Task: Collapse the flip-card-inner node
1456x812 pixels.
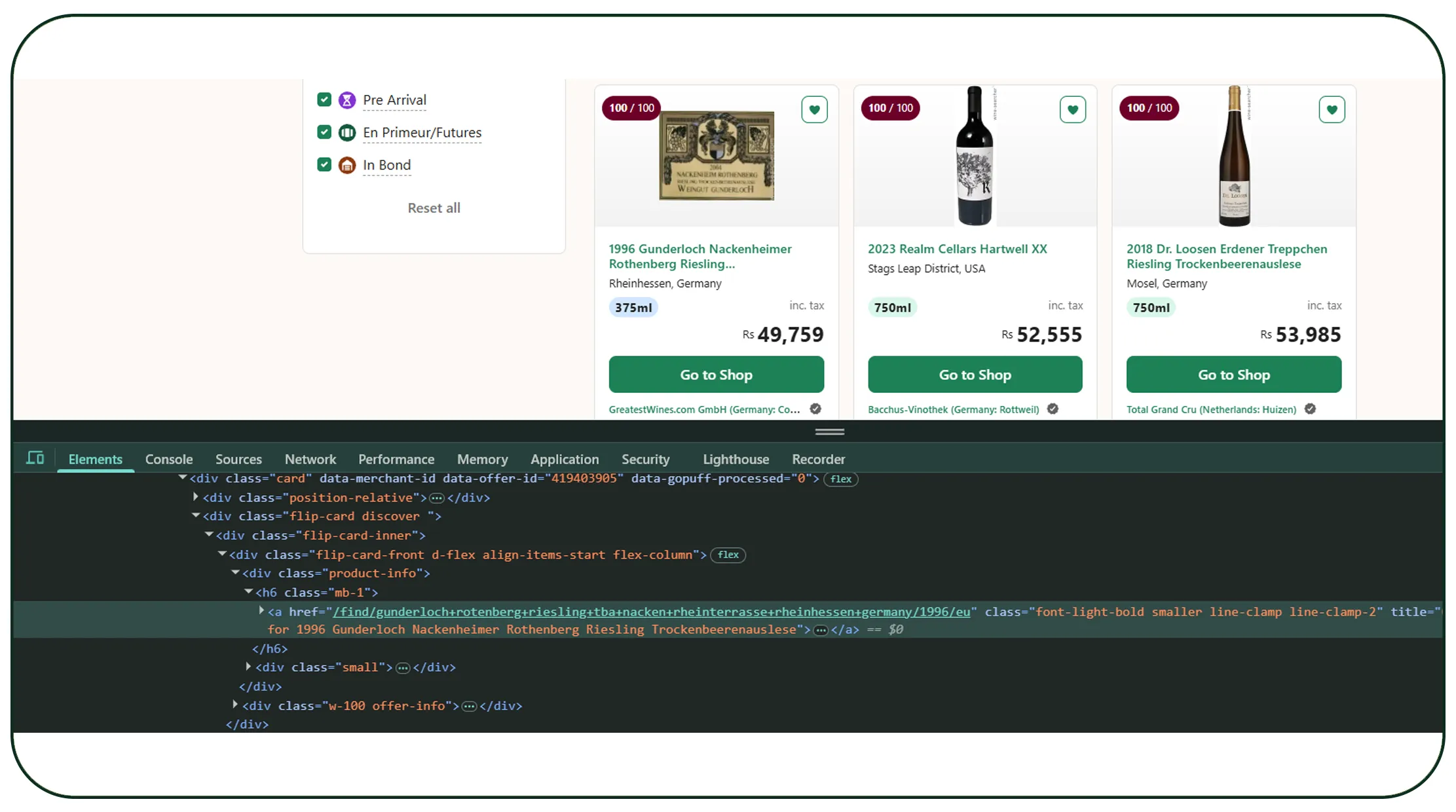Action: [209, 534]
